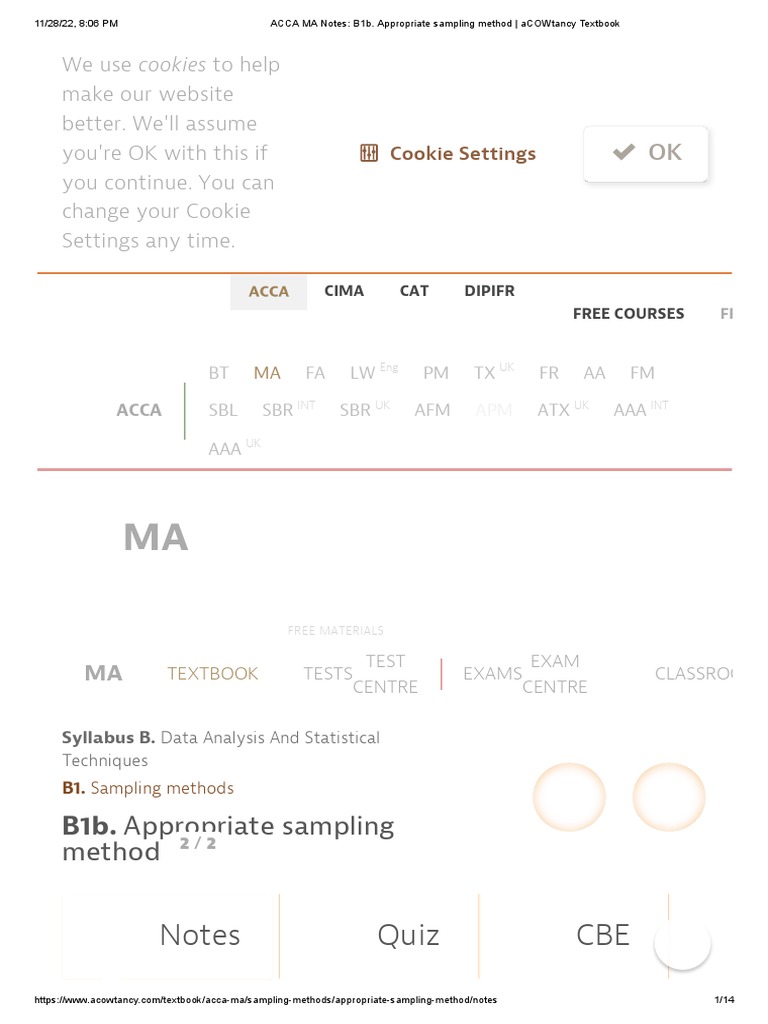This screenshot has width=768, height=1024.
Task: Click the OK checkmark icon
Action: pos(624,152)
